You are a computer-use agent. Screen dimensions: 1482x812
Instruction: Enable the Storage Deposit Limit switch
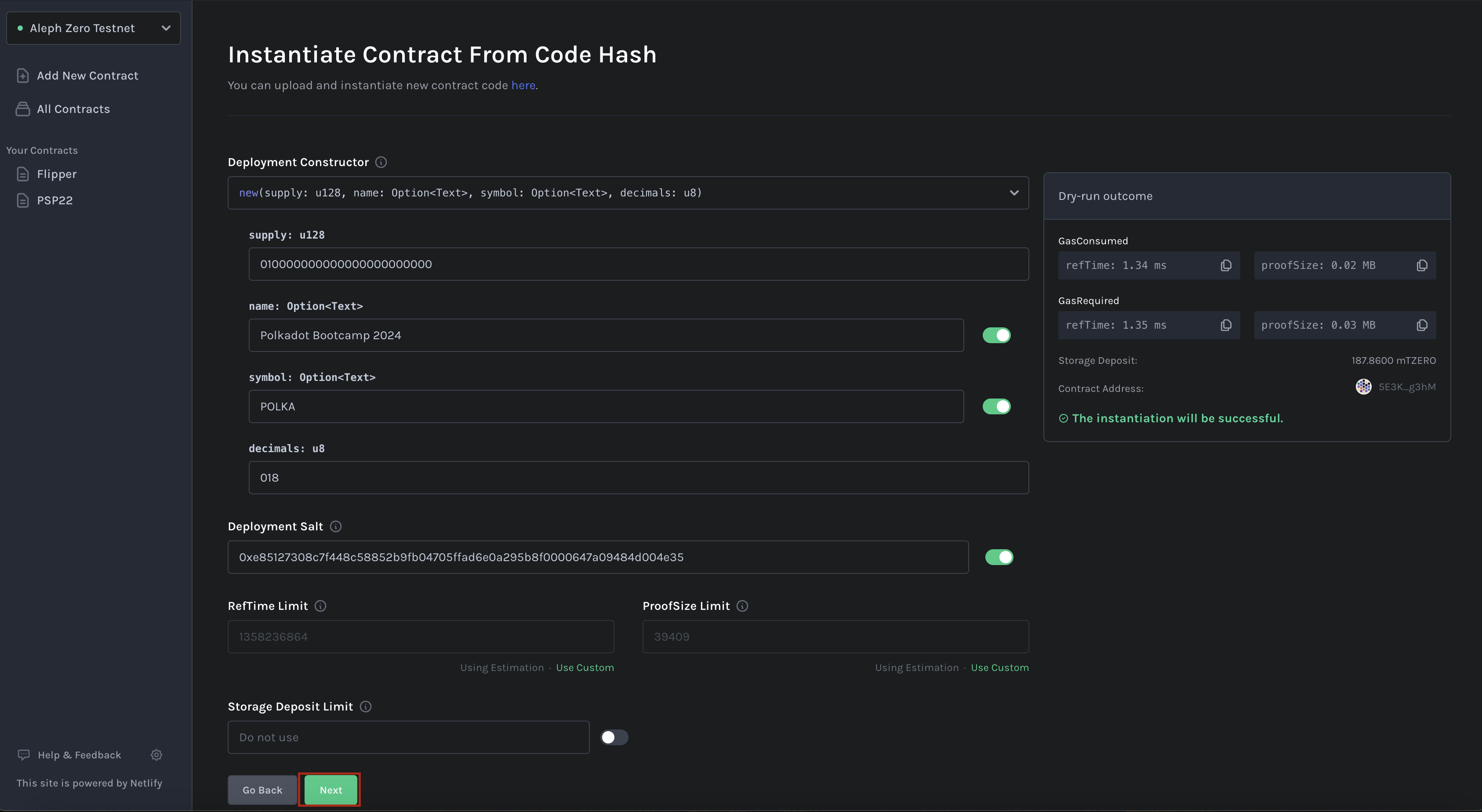point(614,737)
